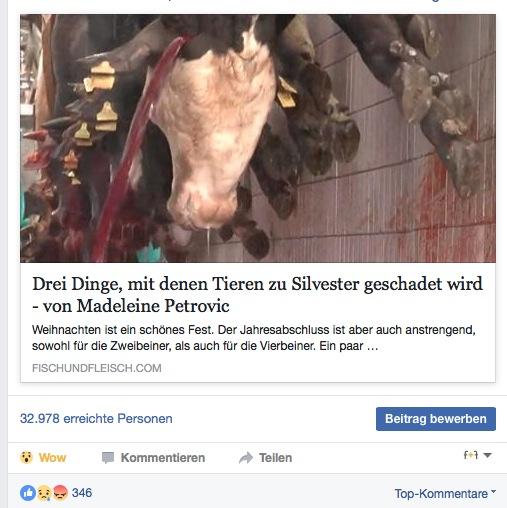Click the posting identity avatar icon
Viewport: 507px width, 508px height.
471,455
